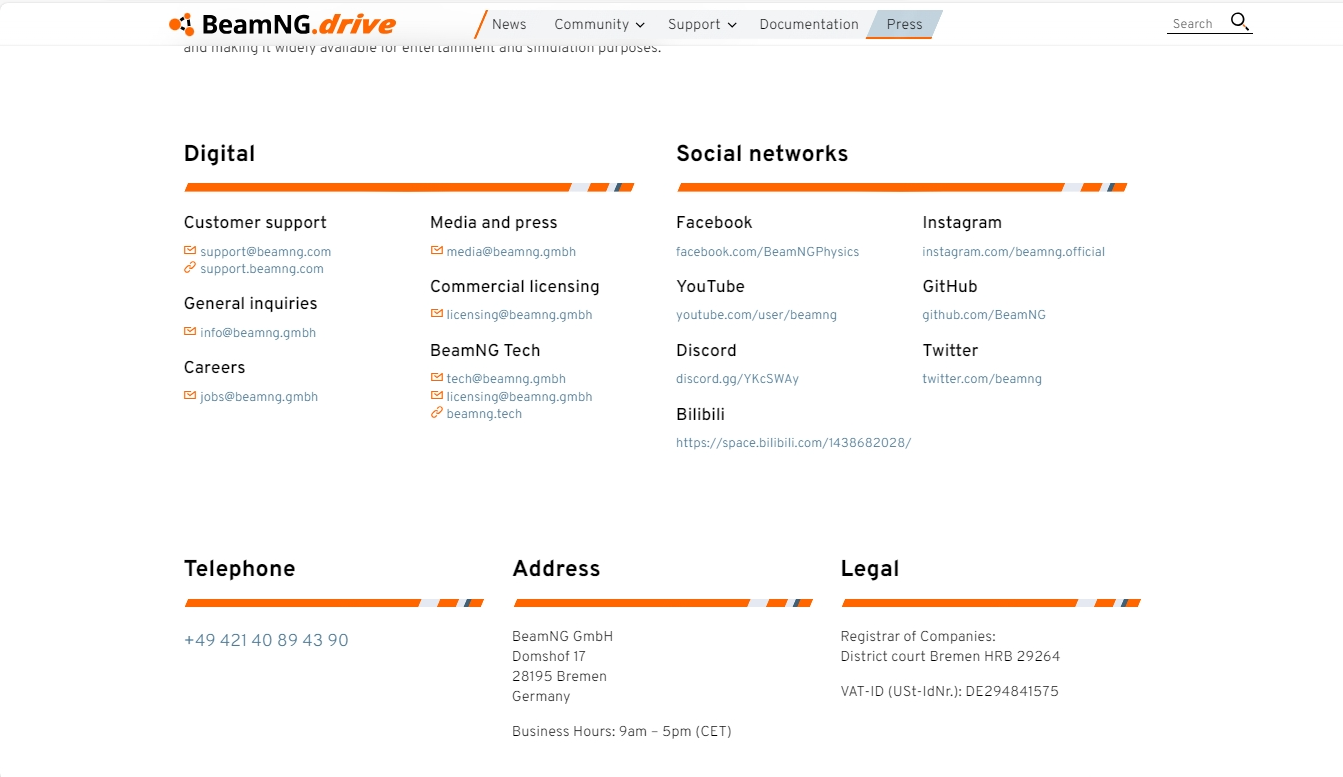Visit support.beamng.com link

262,269
